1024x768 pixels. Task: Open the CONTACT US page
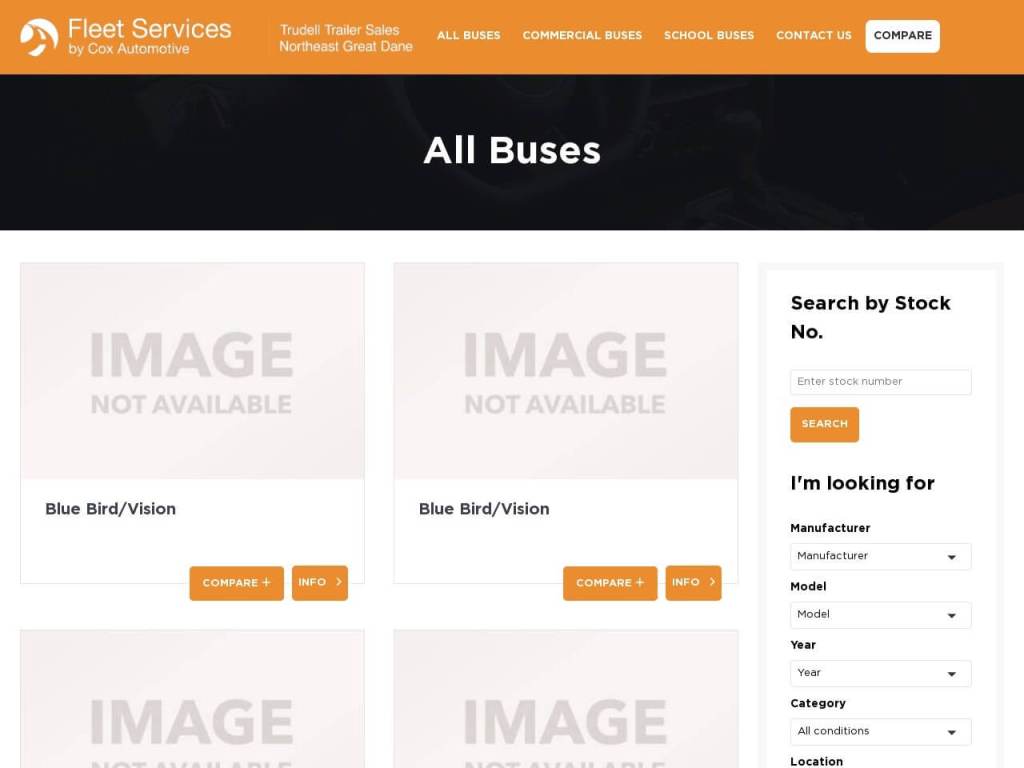(x=813, y=35)
